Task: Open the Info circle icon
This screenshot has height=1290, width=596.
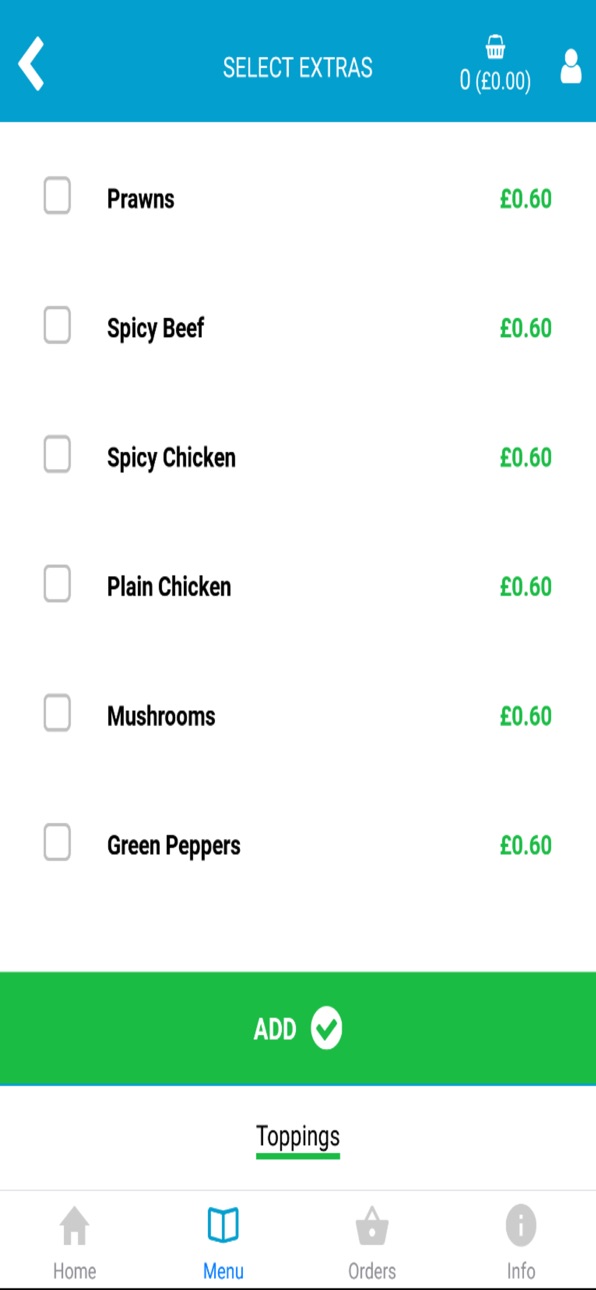Action: [x=521, y=1225]
